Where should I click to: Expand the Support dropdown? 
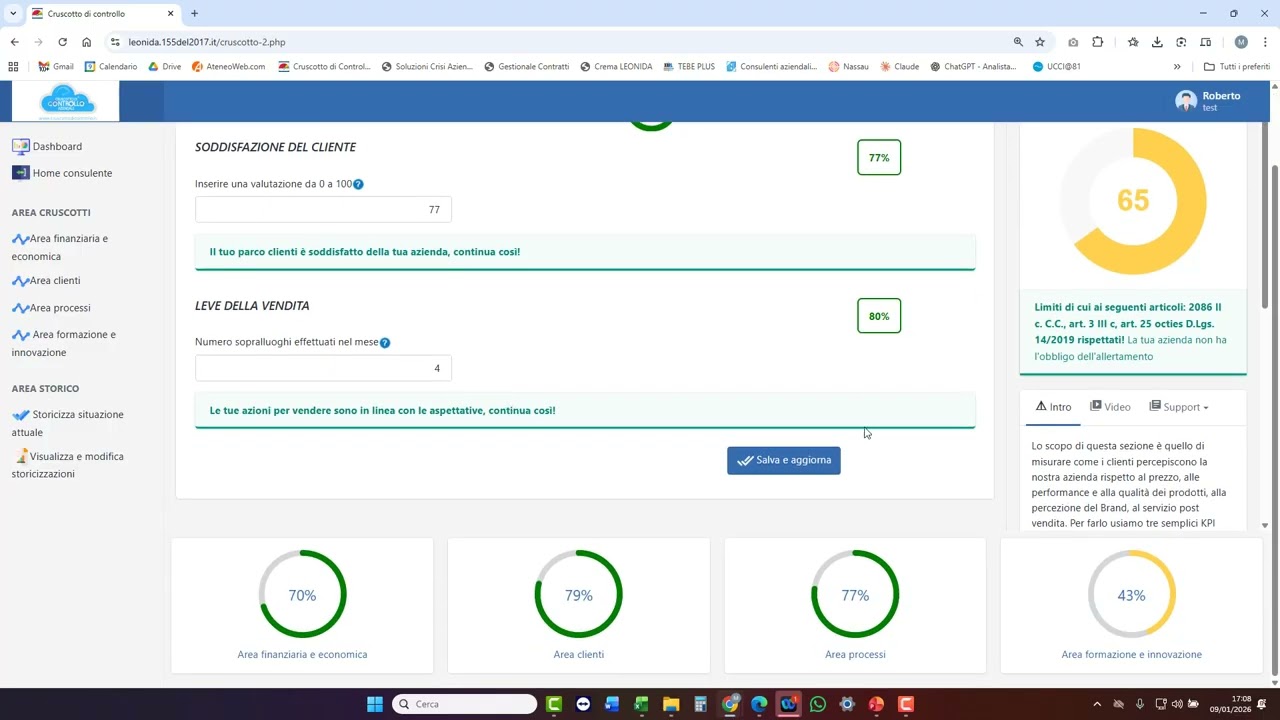click(x=1180, y=407)
